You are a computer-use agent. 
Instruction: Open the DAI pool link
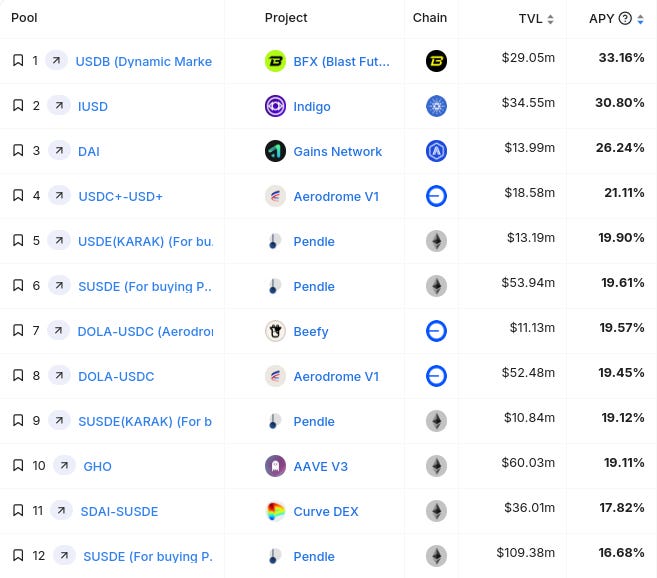point(89,151)
